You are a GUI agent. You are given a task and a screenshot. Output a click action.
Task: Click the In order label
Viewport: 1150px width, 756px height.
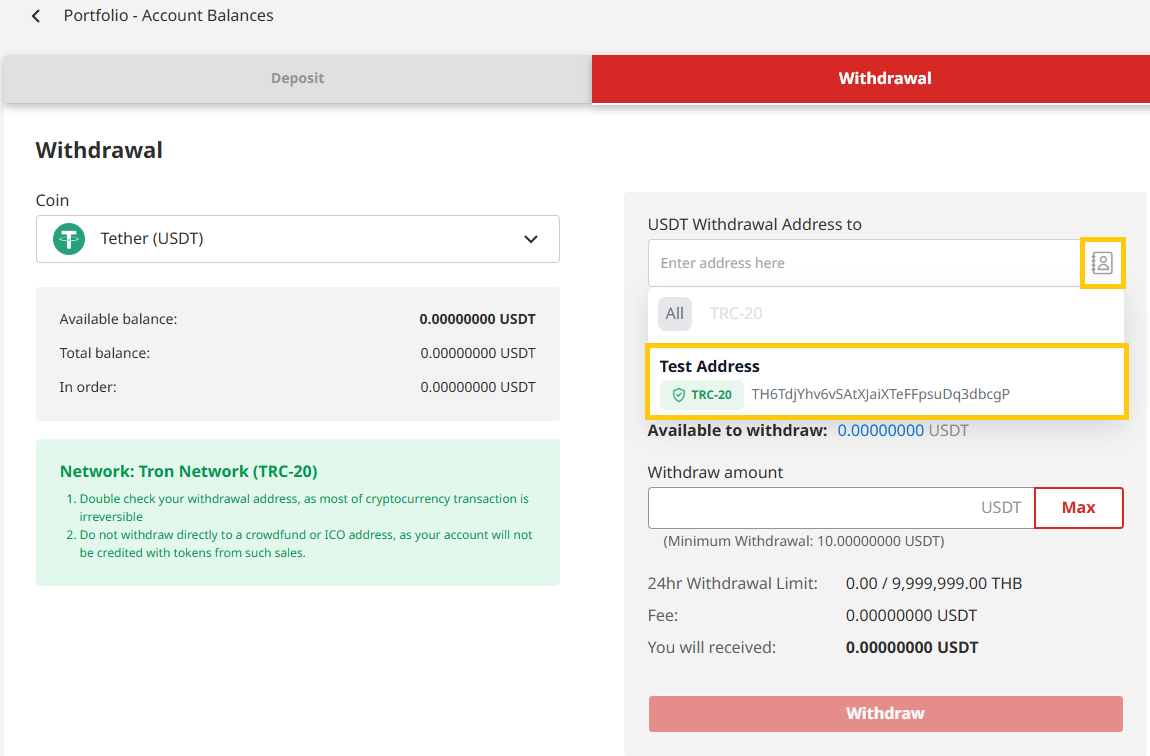click(x=88, y=386)
